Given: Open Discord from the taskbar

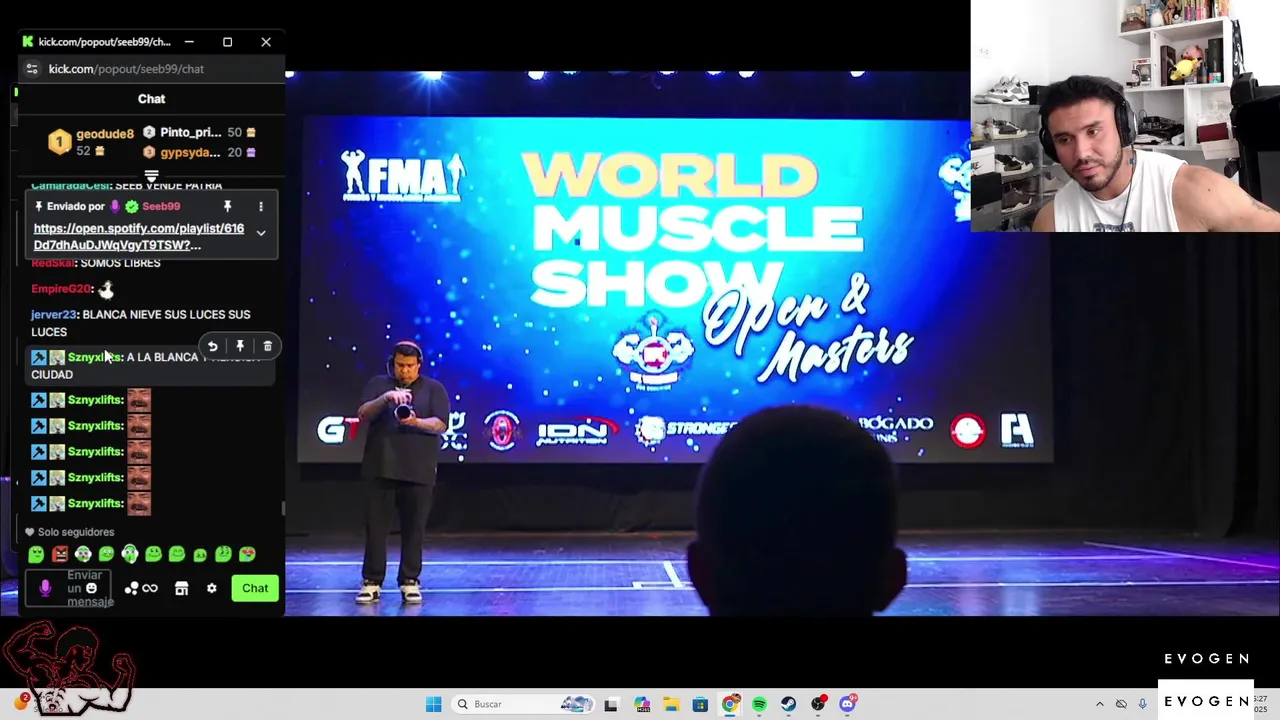Looking at the screenshot, I should [848, 704].
